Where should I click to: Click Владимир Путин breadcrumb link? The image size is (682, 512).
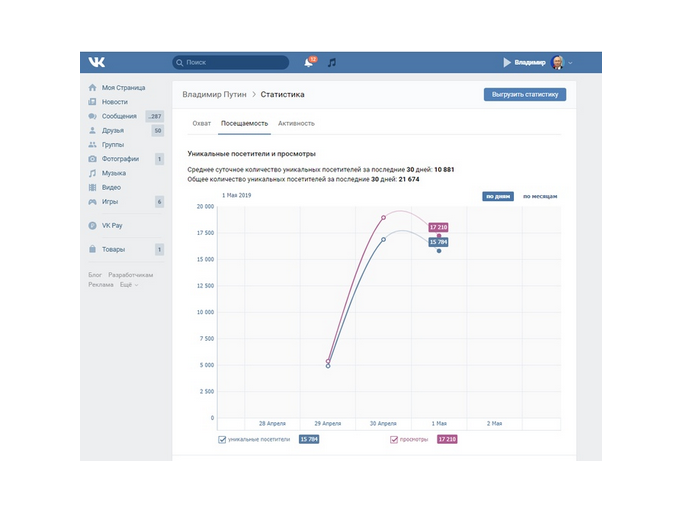click(214, 94)
